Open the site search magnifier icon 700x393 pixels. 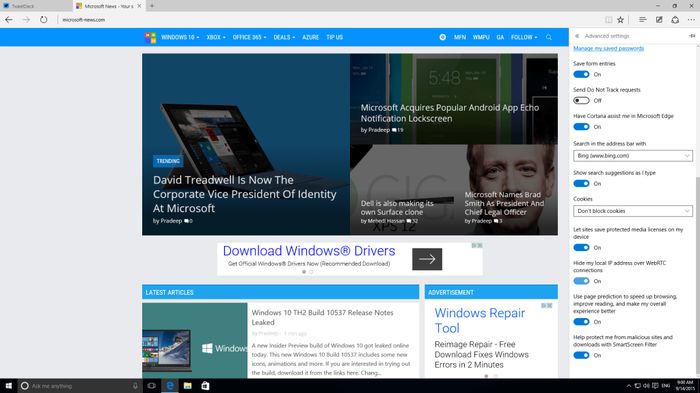pyautogui.click(x=549, y=38)
